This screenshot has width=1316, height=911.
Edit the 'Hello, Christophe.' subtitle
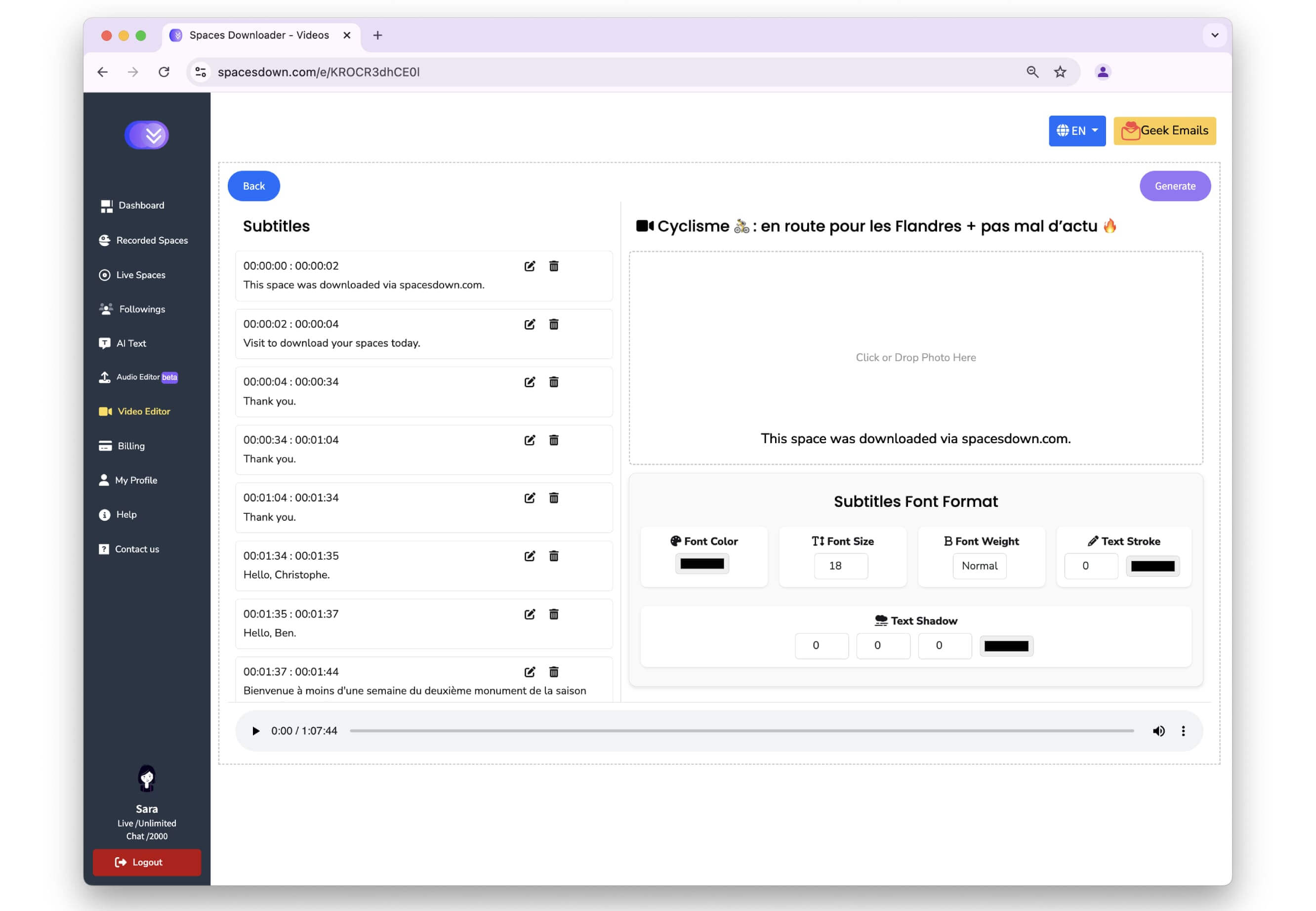pos(530,555)
